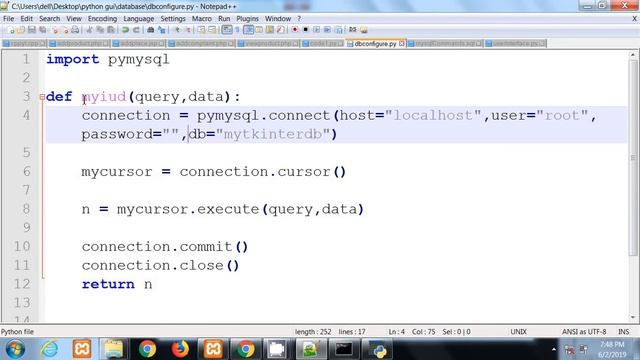Toggle the INS insert mode indicator
Image resolution: width=640 pixels, height=360 pixels.
pos(623,332)
